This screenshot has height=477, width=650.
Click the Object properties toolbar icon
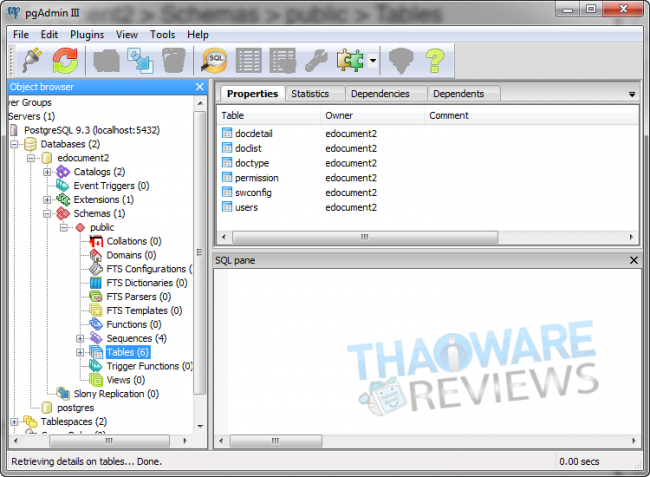(x=107, y=61)
